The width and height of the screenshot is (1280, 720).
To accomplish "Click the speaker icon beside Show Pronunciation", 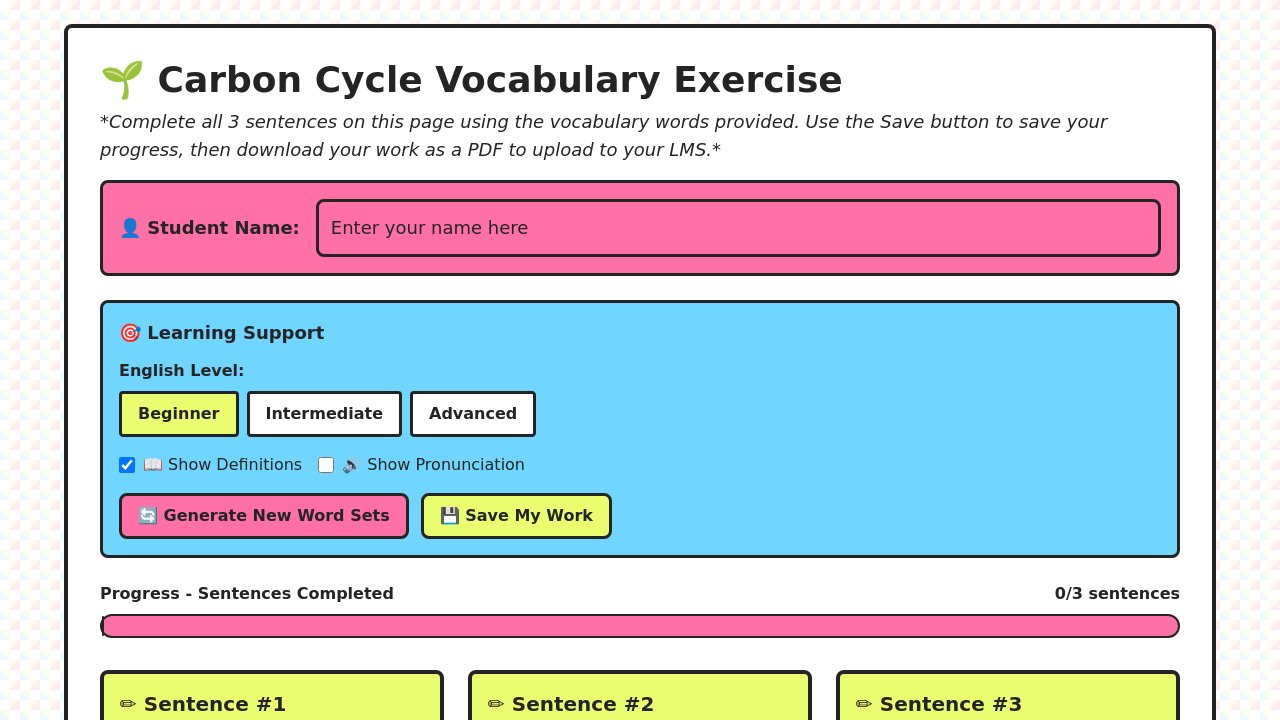I will point(352,465).
